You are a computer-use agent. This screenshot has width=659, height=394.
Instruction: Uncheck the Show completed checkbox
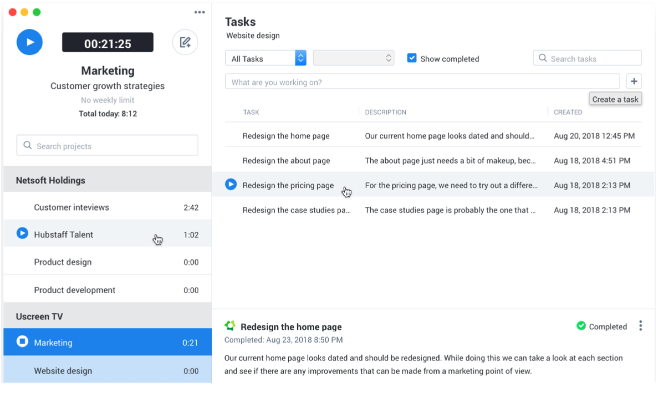tap(411, 58)
